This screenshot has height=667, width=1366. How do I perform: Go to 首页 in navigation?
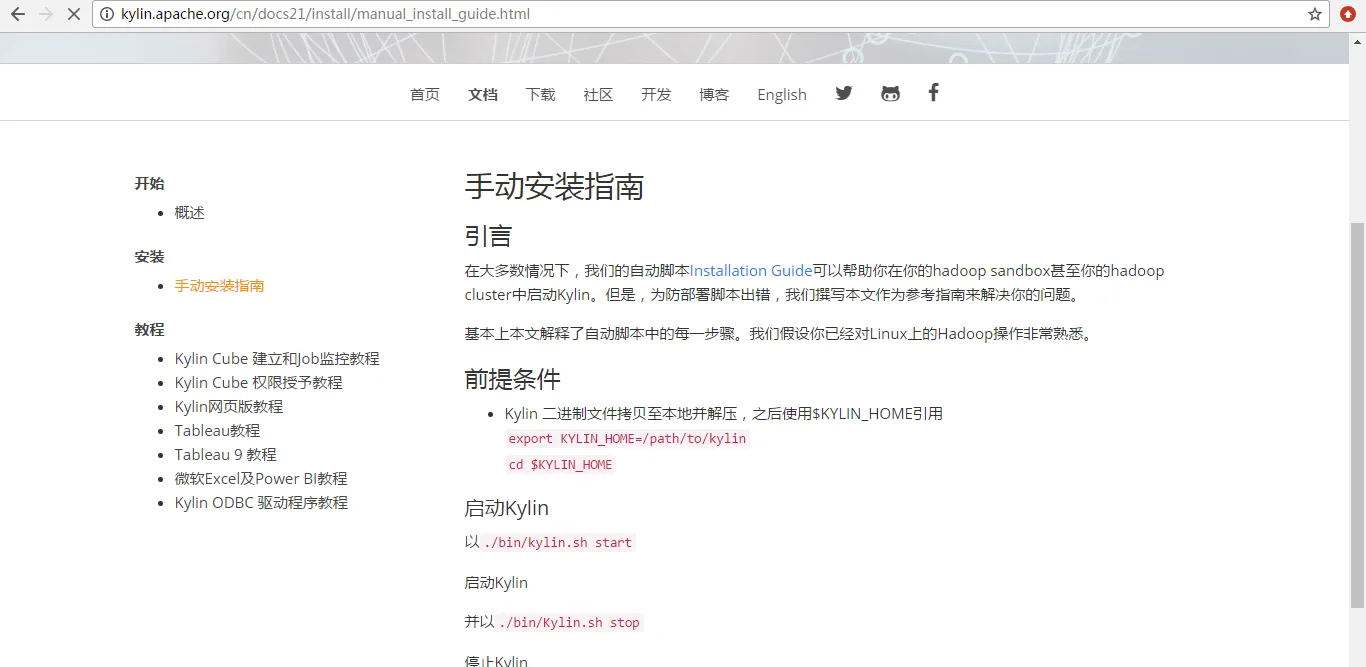pos(425,94)
